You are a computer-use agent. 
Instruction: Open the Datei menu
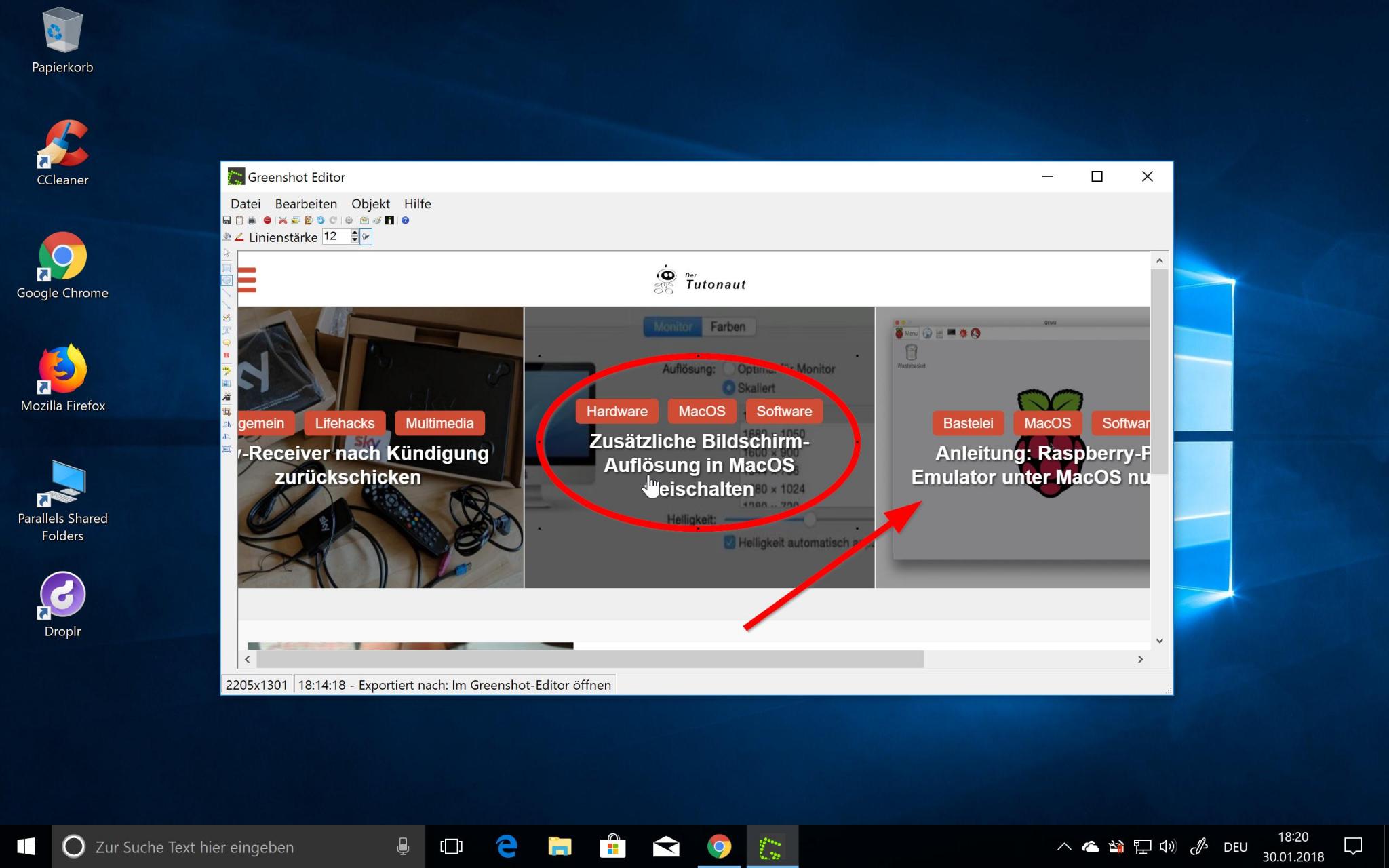(x=245, y=204)
